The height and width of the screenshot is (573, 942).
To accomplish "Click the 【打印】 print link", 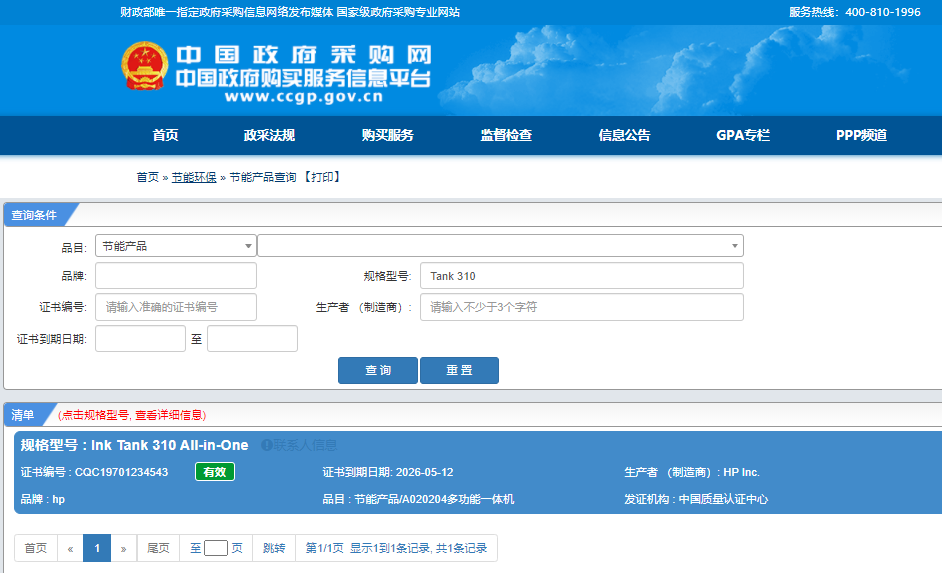I will pyautogui.click(x=322, y=177).
